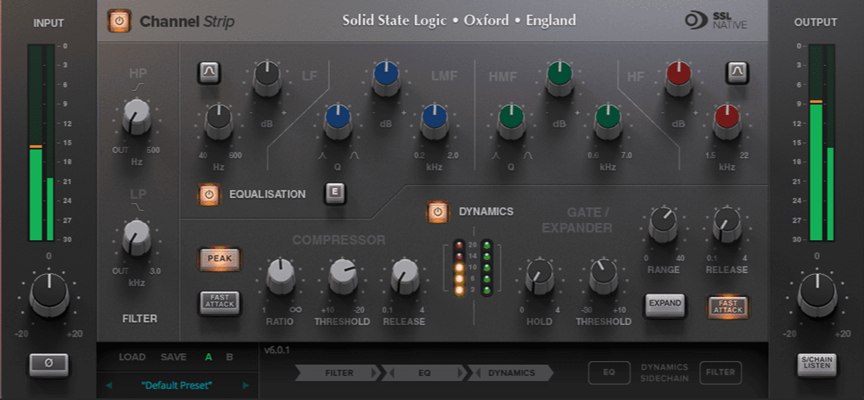864x400 pixels.
Task: Click the LF gain dB knob
Action: pos(267,78)
